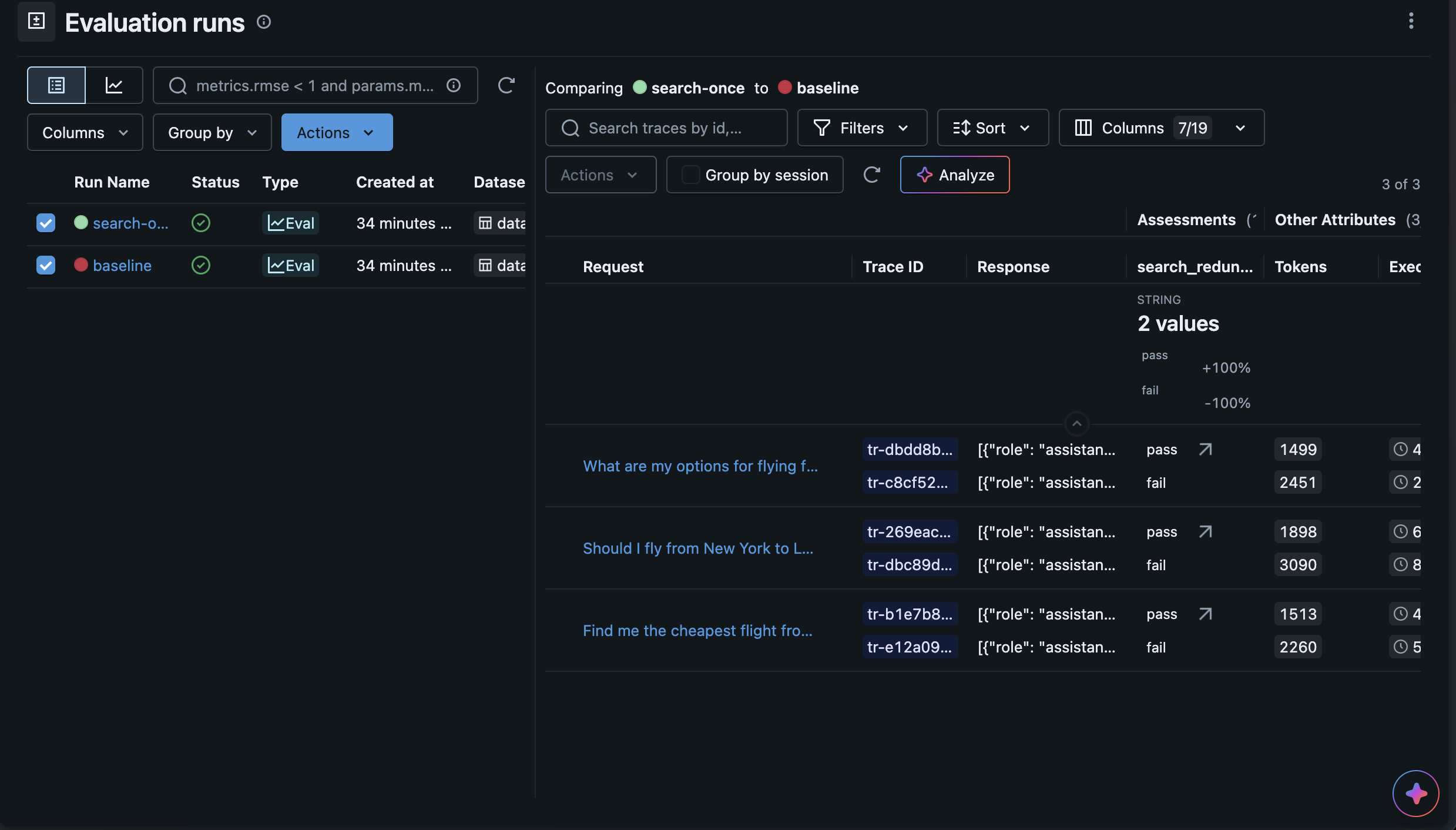The width and height of the screenshot is (1456, 830).
Task: Open the three-dot overflow menu
Action: [x=1411, y=21]
